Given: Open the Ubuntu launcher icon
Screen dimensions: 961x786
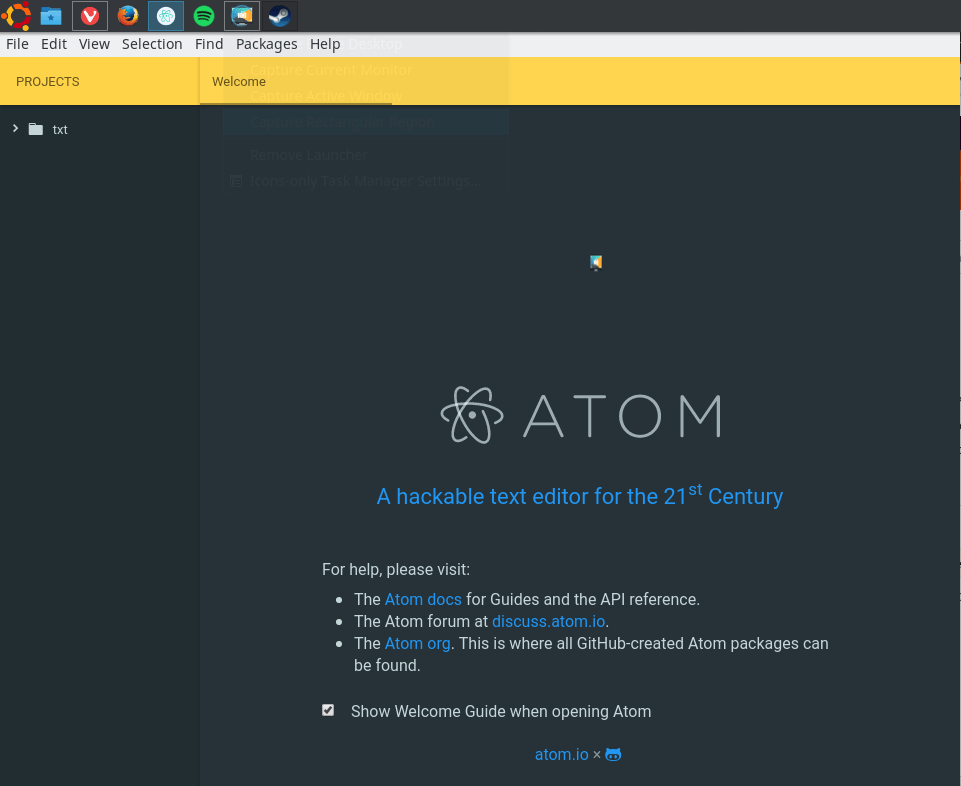Looking at the screenshot, I should (16, 15).
